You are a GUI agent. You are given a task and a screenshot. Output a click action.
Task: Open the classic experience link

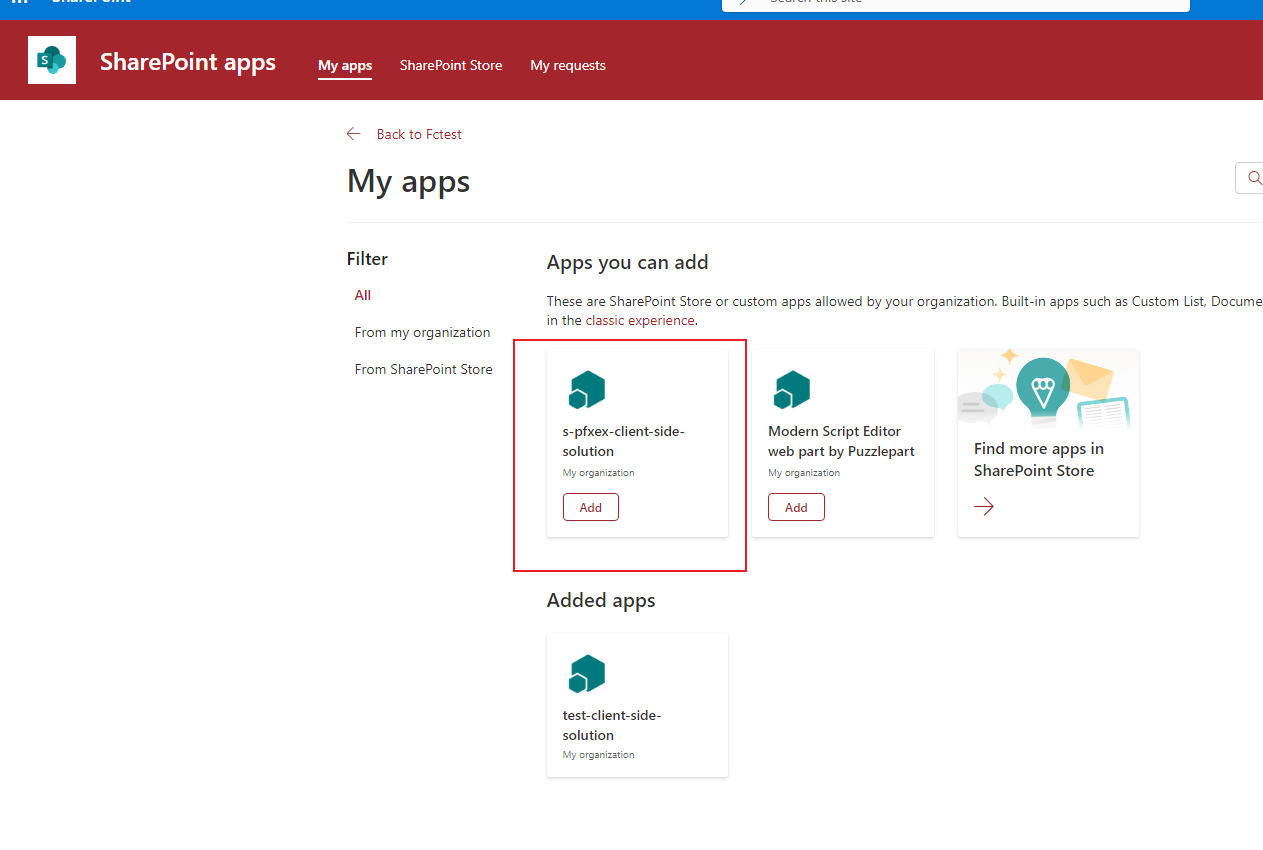click(x=640, y=320)
